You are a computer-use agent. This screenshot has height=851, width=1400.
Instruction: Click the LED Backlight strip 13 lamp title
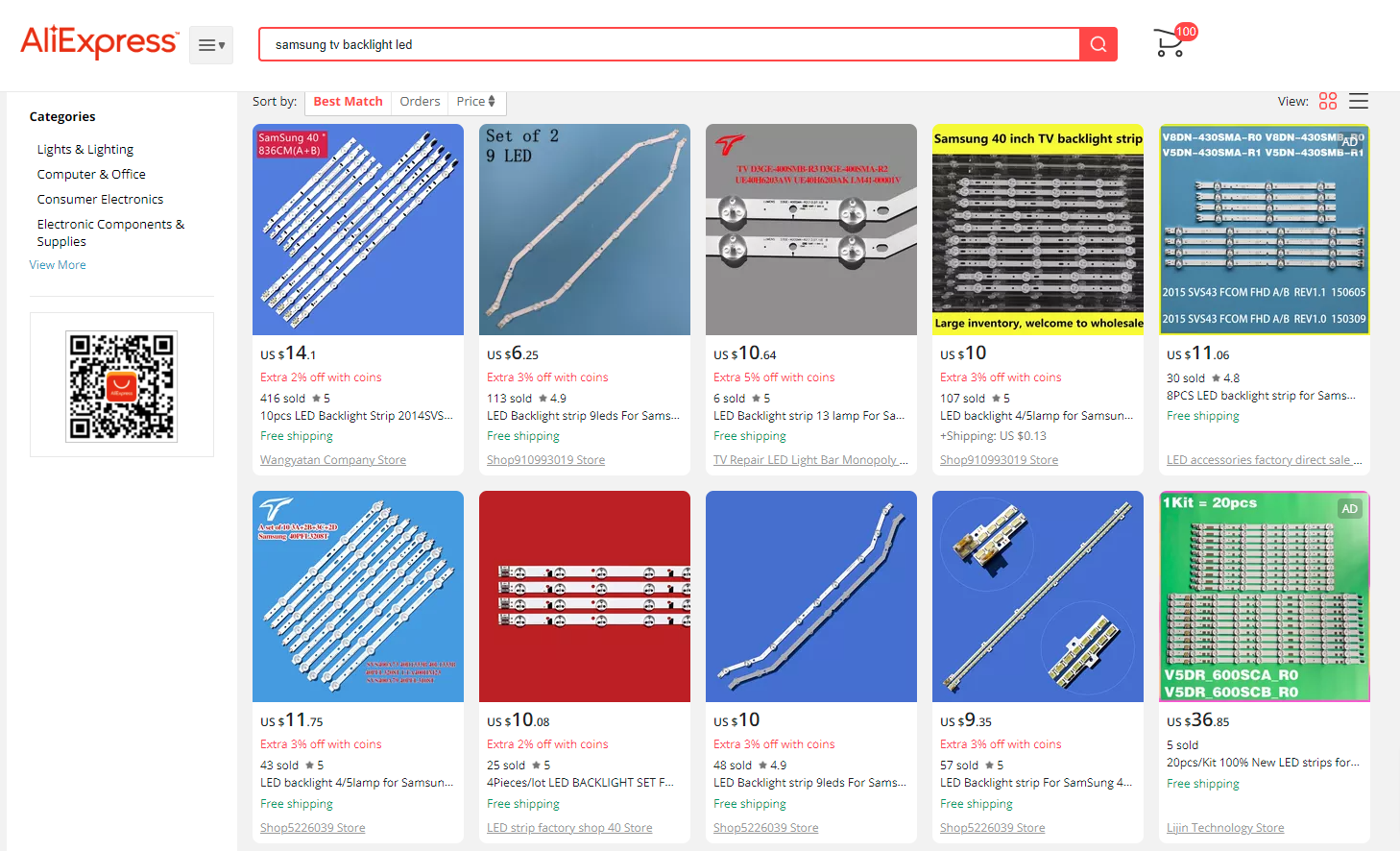point(809,416)
